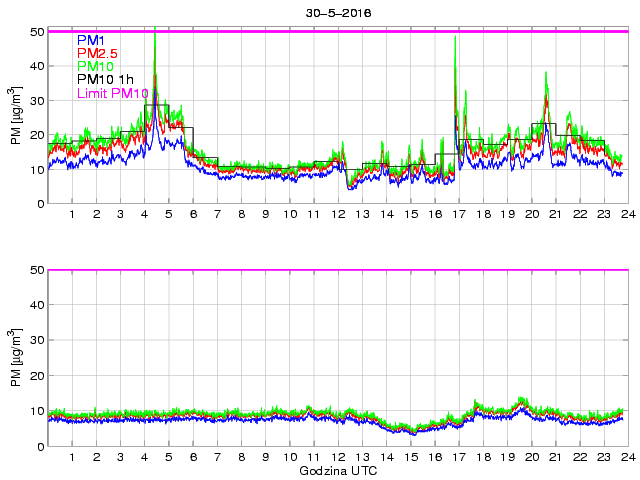Click y-axis value 40 on the upper chart
The width and height of the screenshot is (640, 480).
[37, 66]
